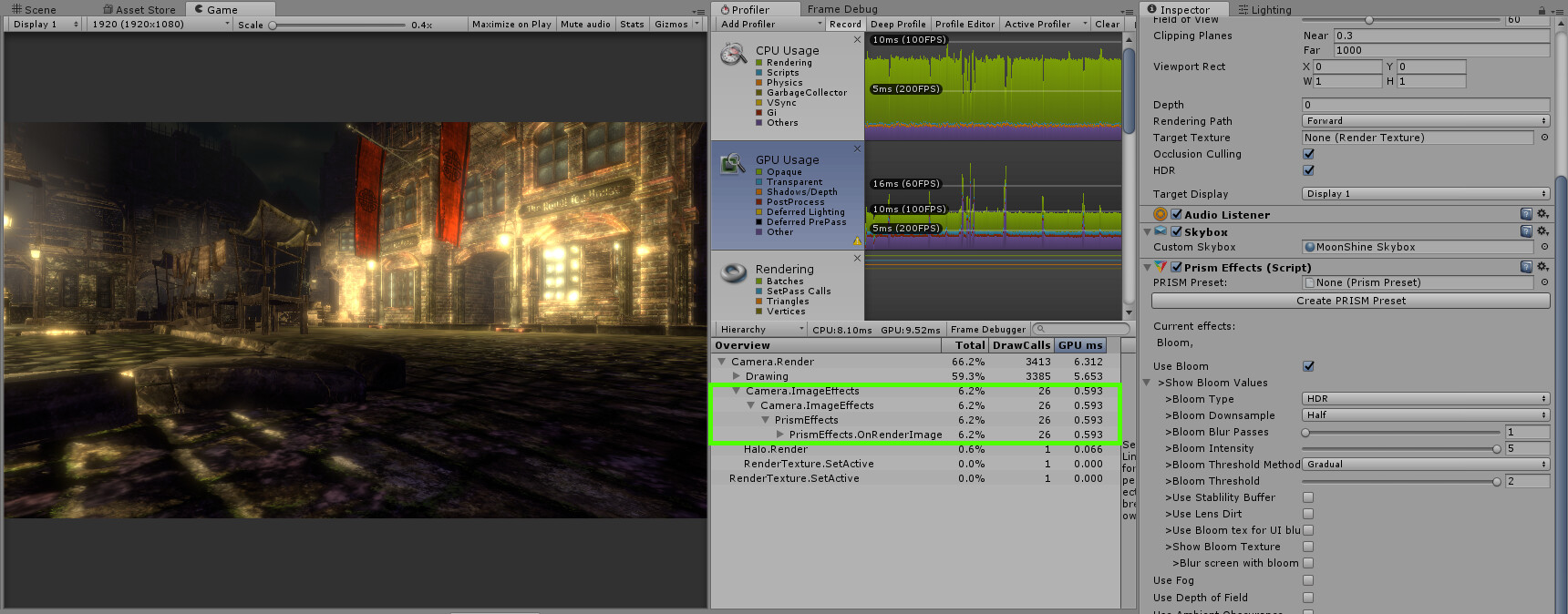
Task: Uncheck Use Bloom
Action: 1308,366
